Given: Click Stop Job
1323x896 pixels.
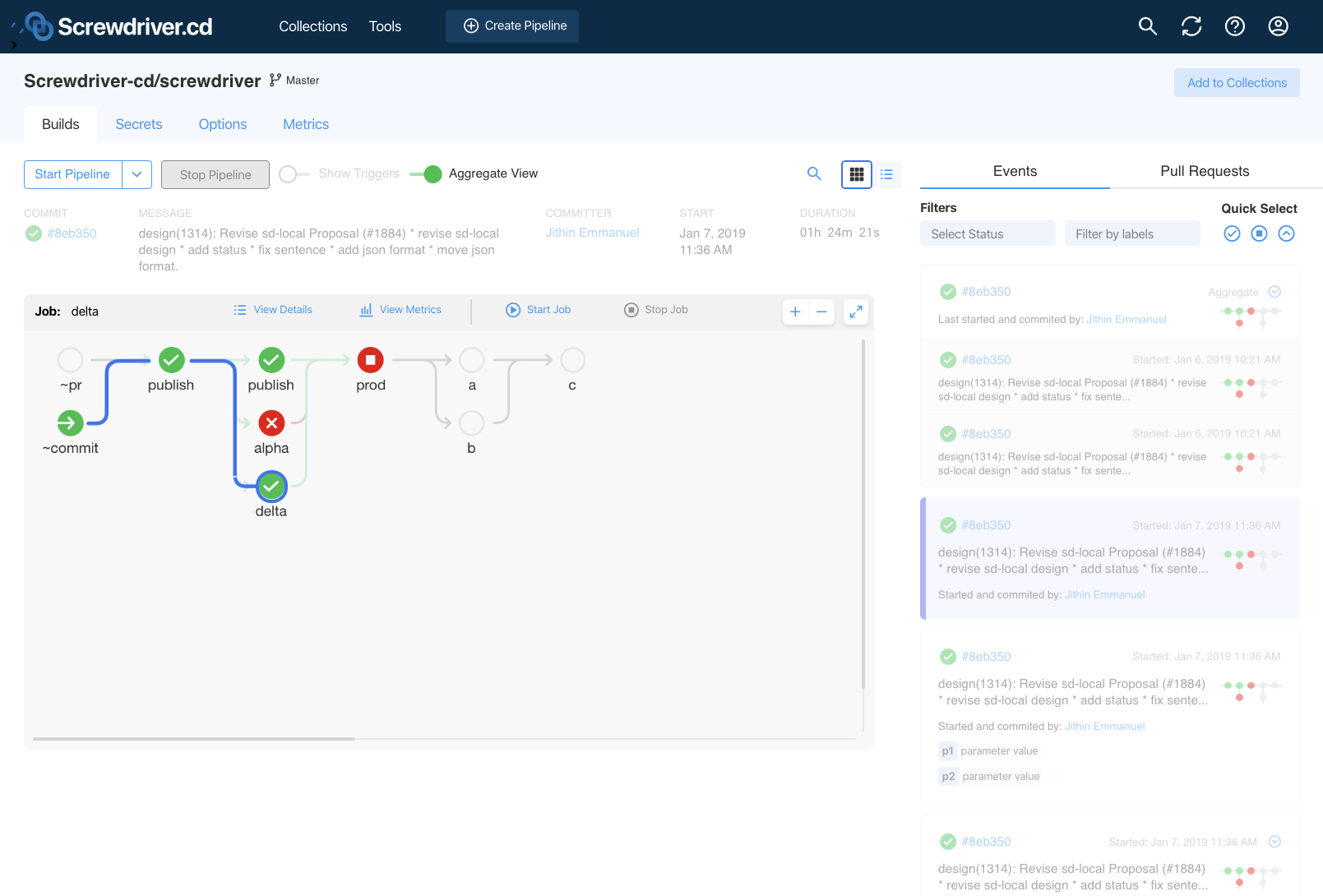Looking at the screenshot, I should (656, 310).
